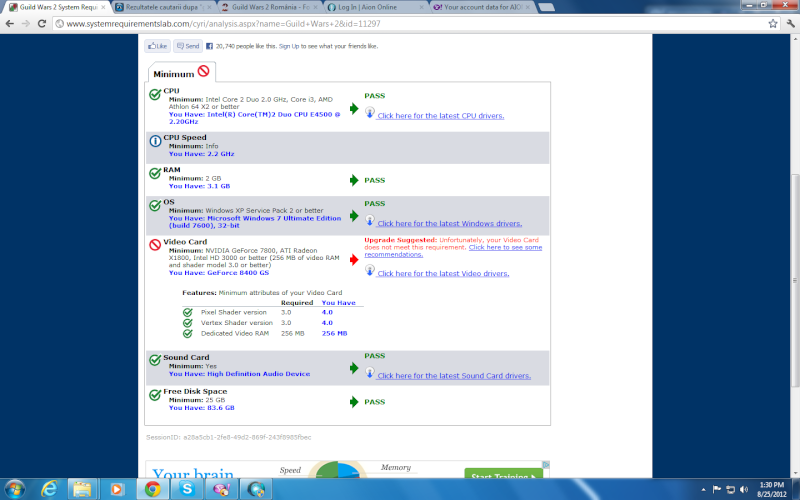Click the Start Training ad button
This screenshot has height=500, width=800.
click(504, 474)
